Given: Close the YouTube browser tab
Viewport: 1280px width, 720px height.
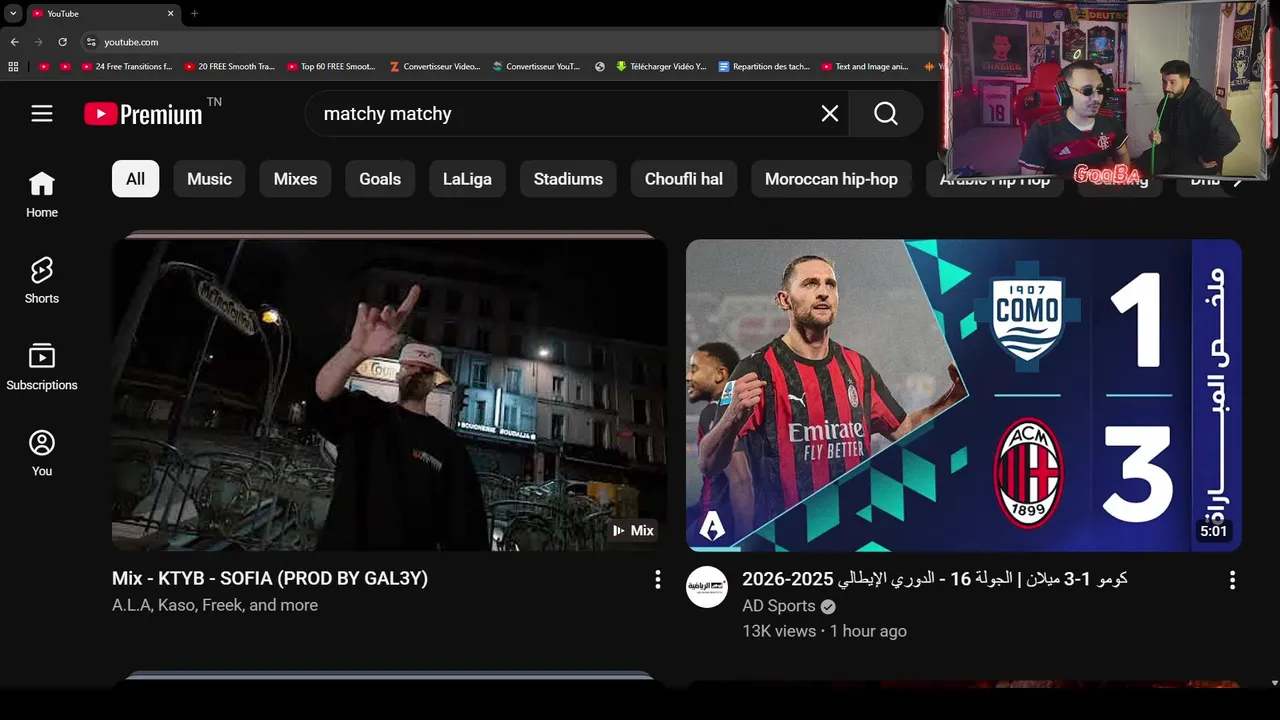Looking at the screenshot, I should pos(170,13).
